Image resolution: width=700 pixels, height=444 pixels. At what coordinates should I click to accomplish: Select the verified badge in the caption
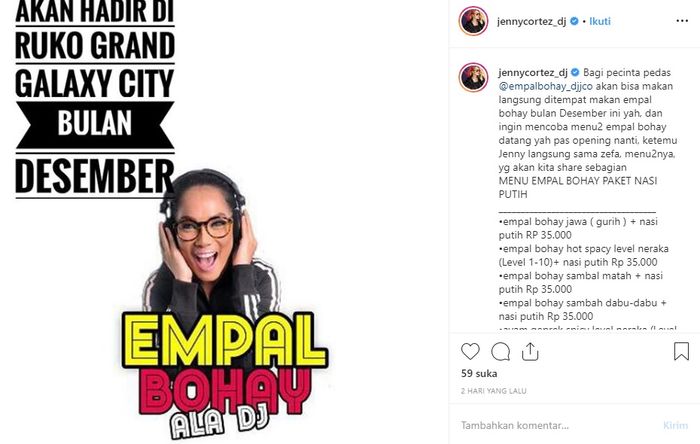coord(575,72)
